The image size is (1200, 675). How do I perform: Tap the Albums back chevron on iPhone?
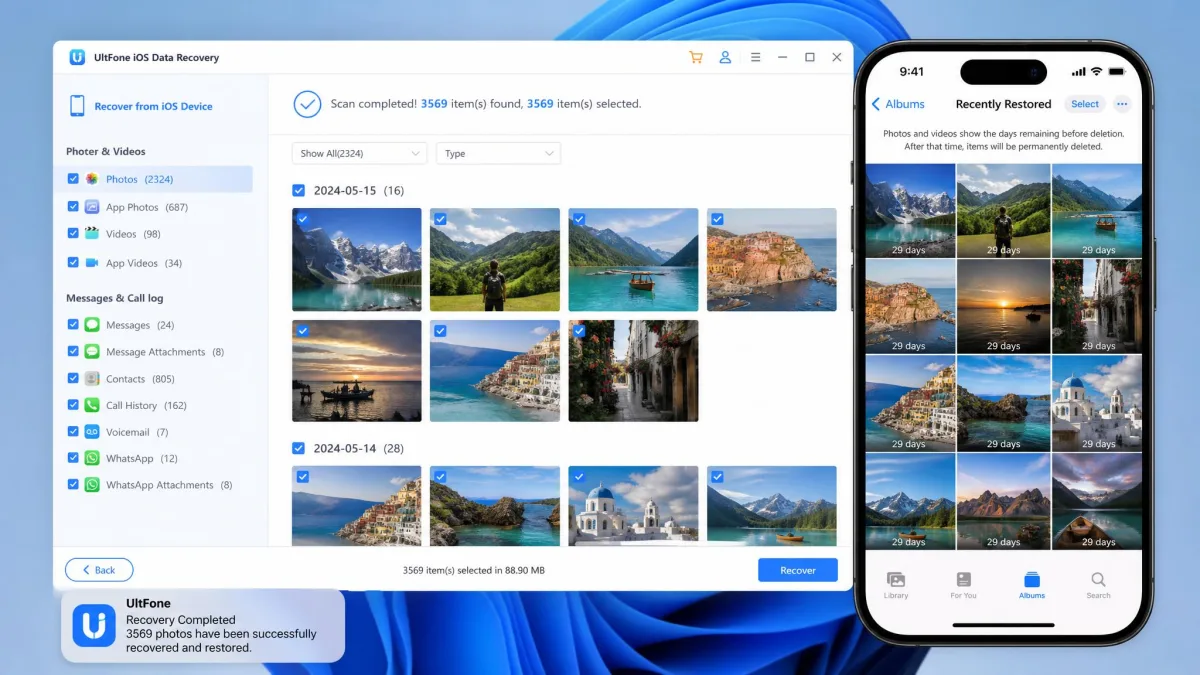[x=876, y=104]
